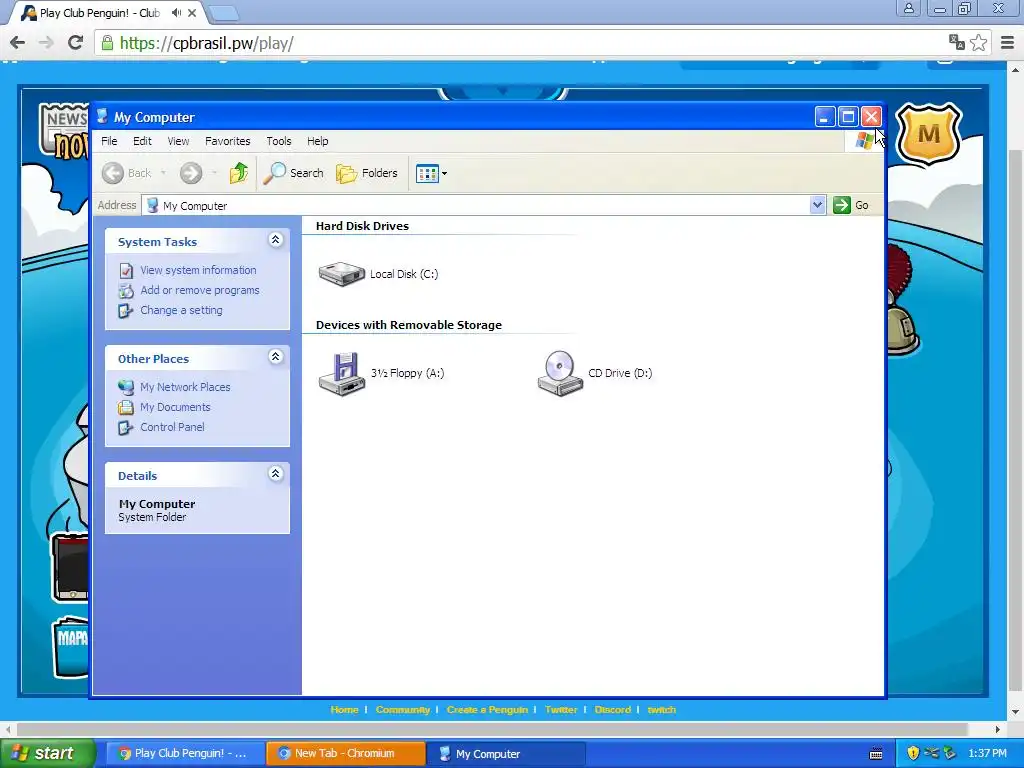This screenshot has height=768, width=1024.
Task: Click the green Go arrow button
Action: [842, 205]
